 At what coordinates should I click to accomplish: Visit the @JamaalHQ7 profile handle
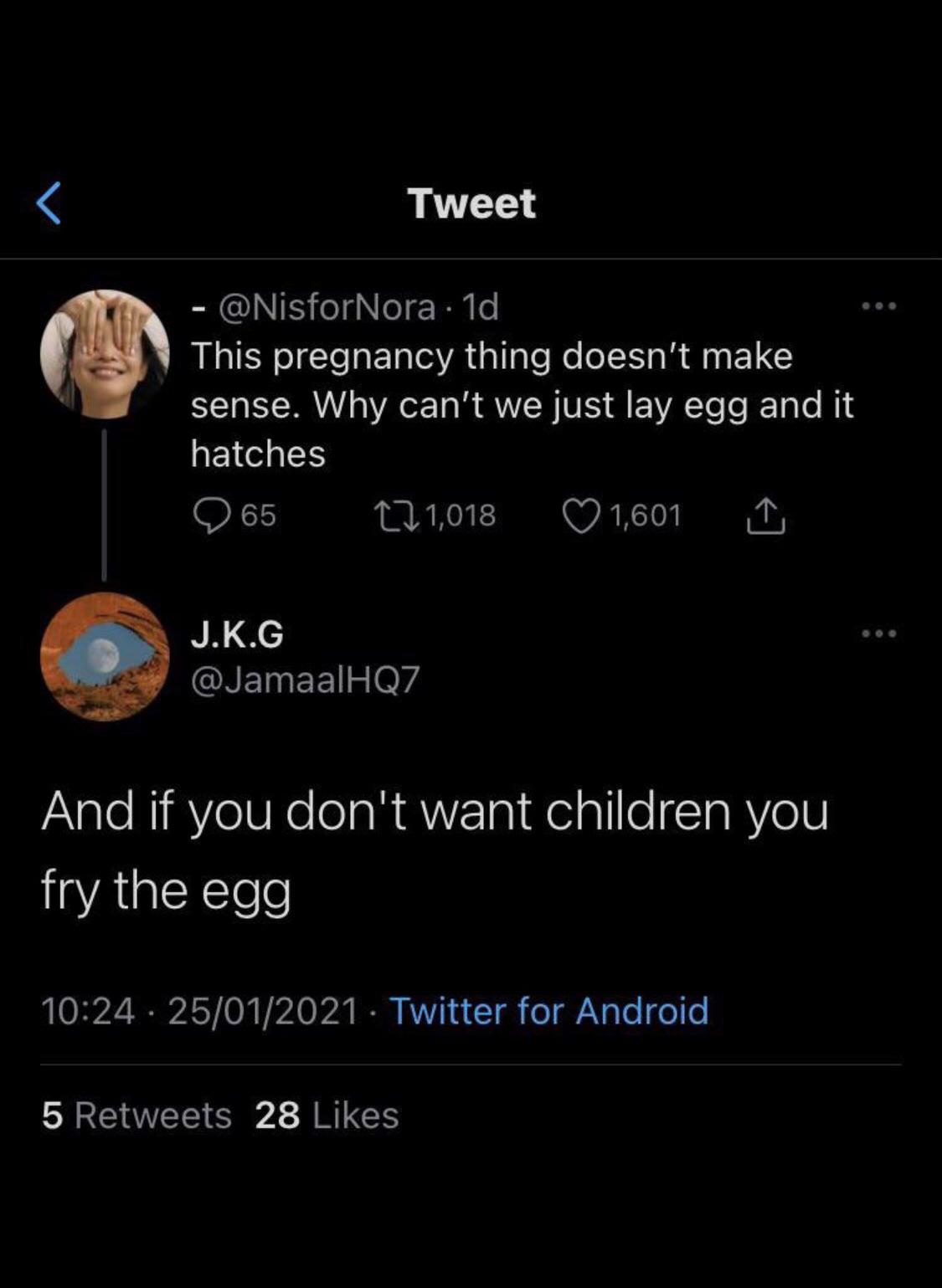tap(305, 680)
